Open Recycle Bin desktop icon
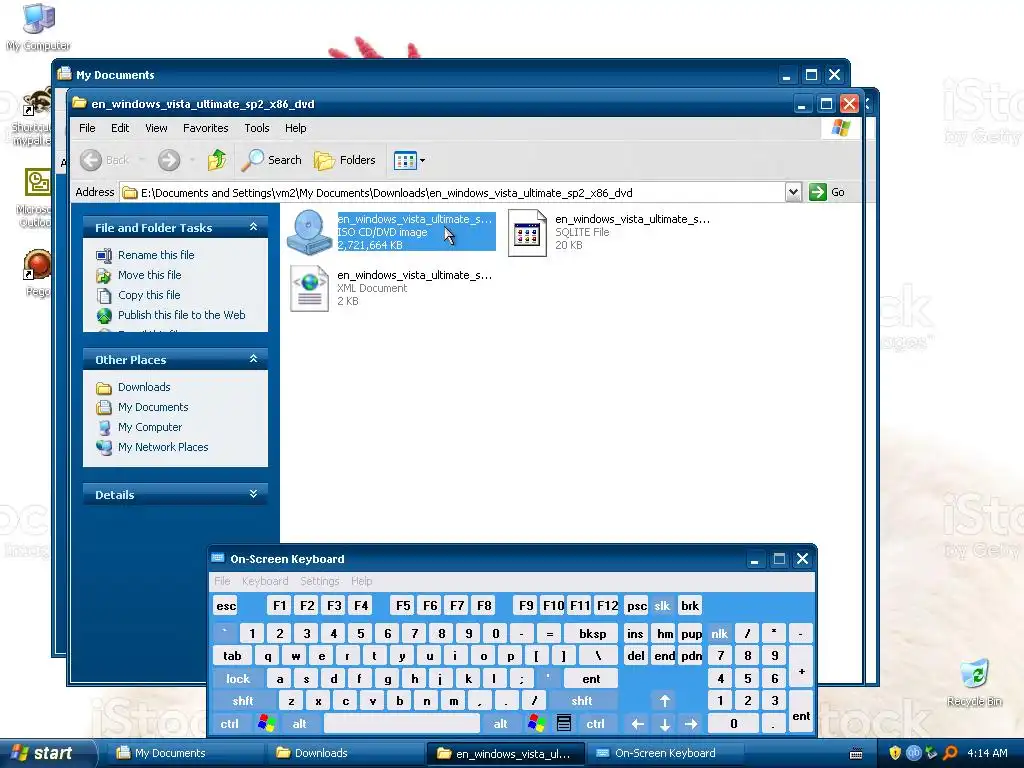This screenshot has width=1024, height=768. coord(974,683)
